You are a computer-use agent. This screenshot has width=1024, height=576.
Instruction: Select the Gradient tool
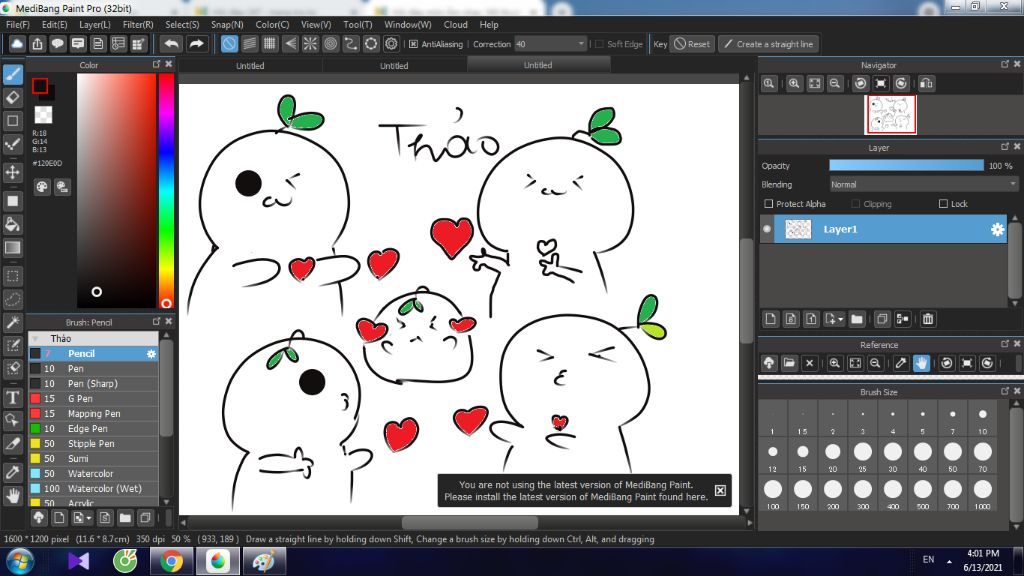[12, 248]
